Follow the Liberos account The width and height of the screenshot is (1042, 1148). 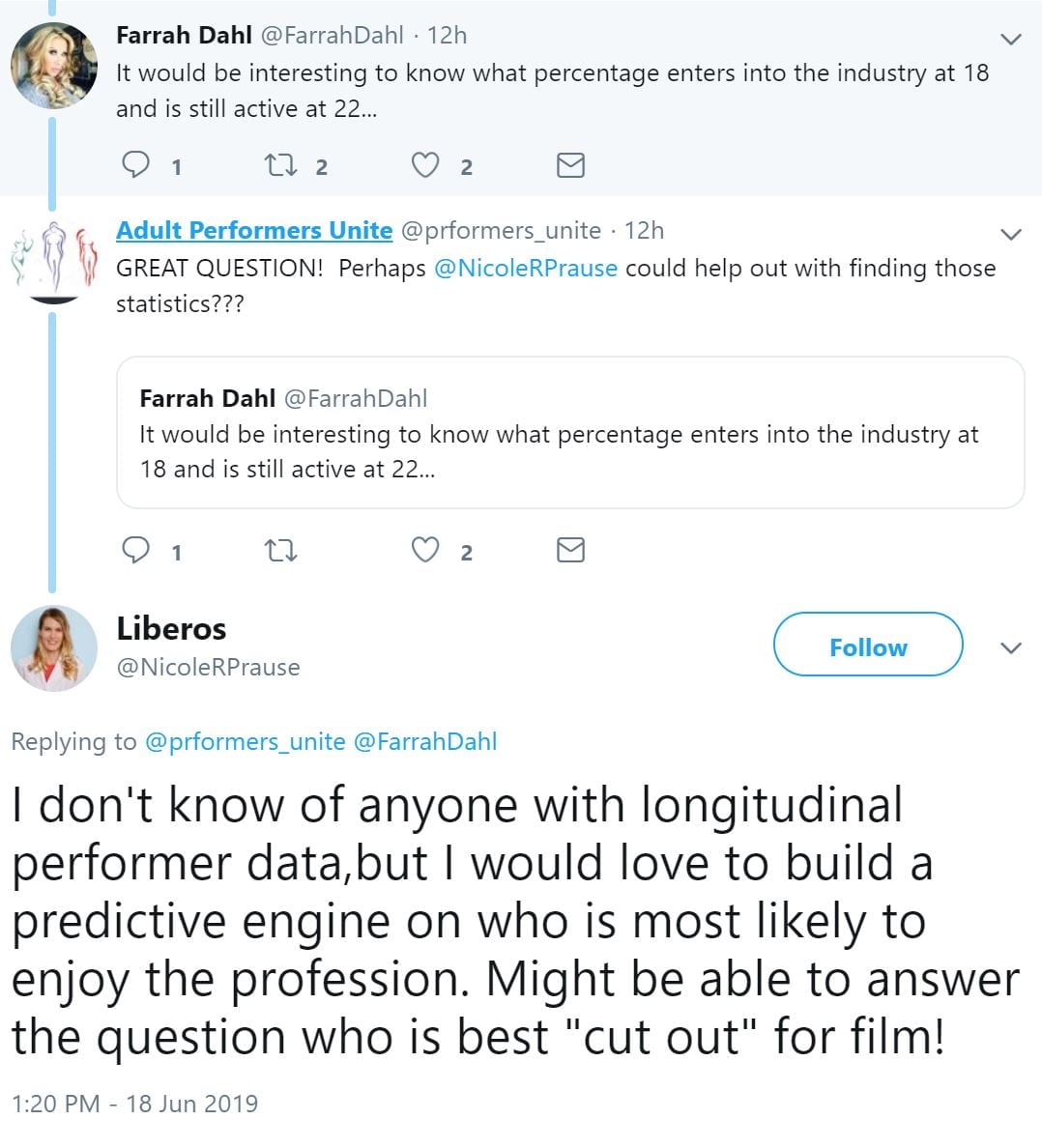click(867, 646)
